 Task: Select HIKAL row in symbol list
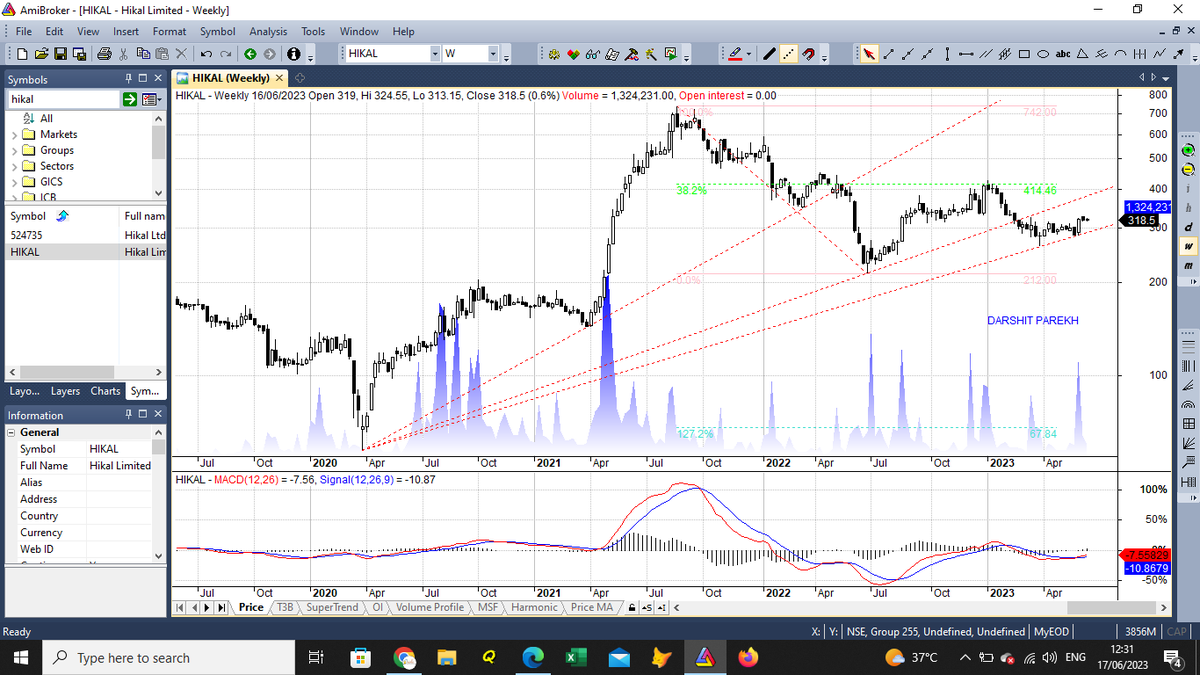click(x=83, y=253)
